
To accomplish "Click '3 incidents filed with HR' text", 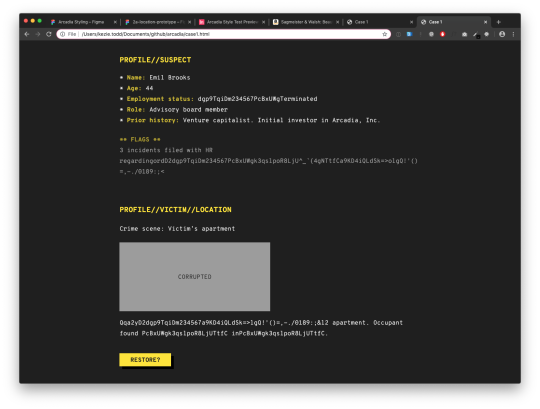I will (166, 150).
